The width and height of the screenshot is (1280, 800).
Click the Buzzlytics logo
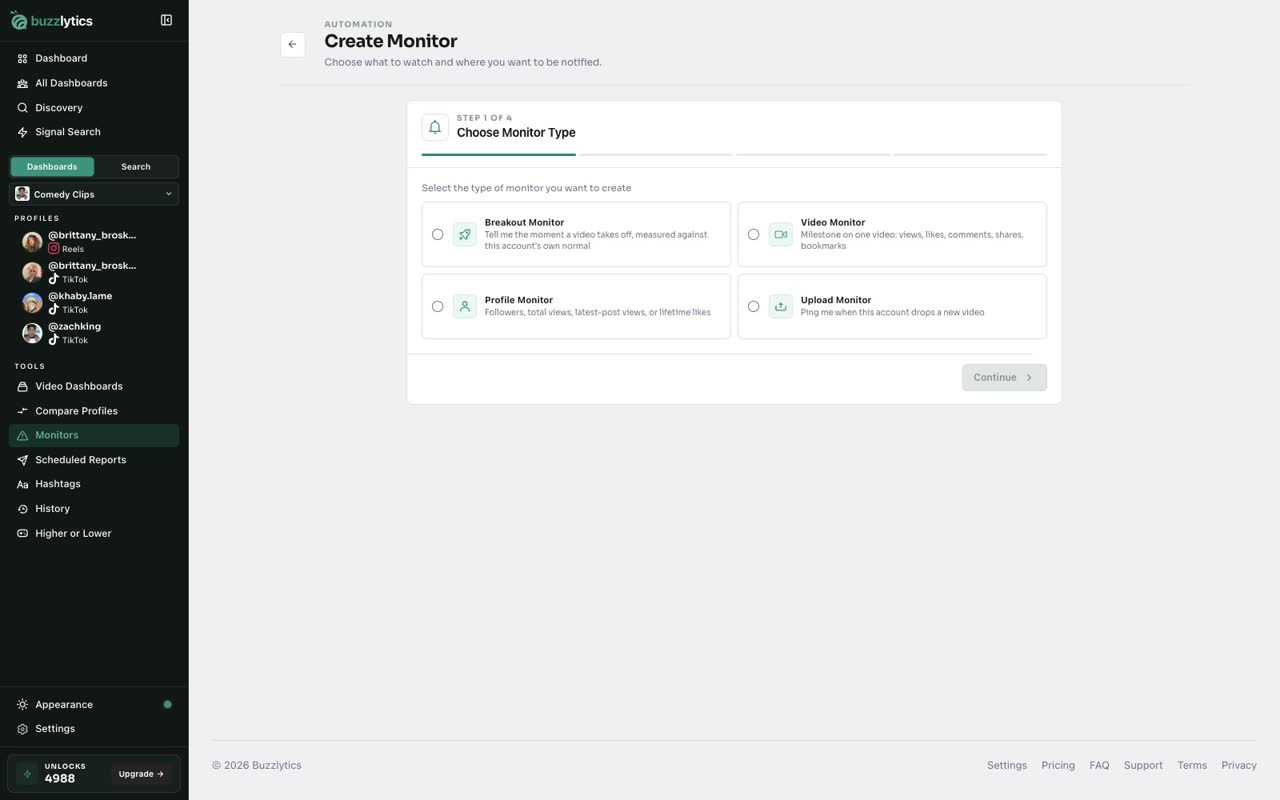coord(52,21)
